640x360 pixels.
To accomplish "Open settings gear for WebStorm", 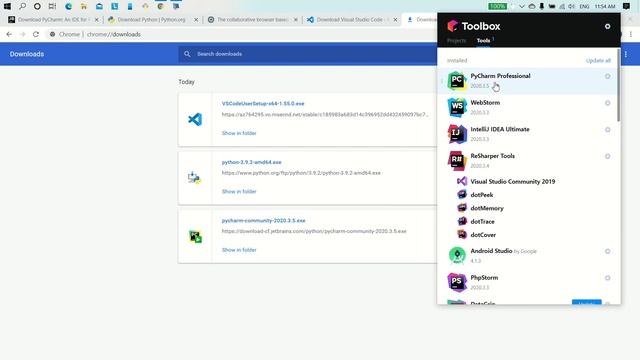I will [607, 103].
